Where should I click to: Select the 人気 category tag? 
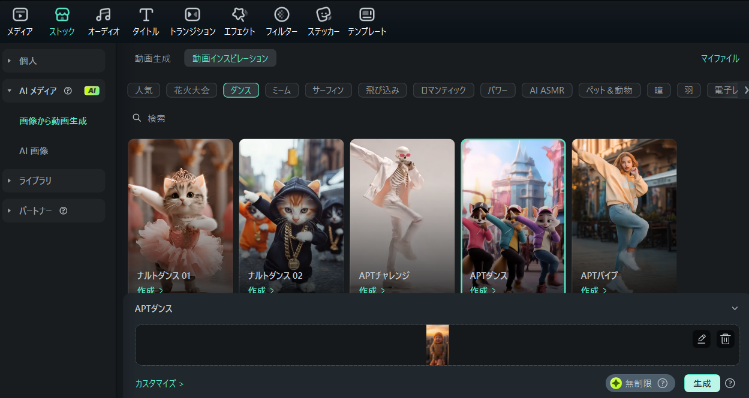(x=144, y=90)
